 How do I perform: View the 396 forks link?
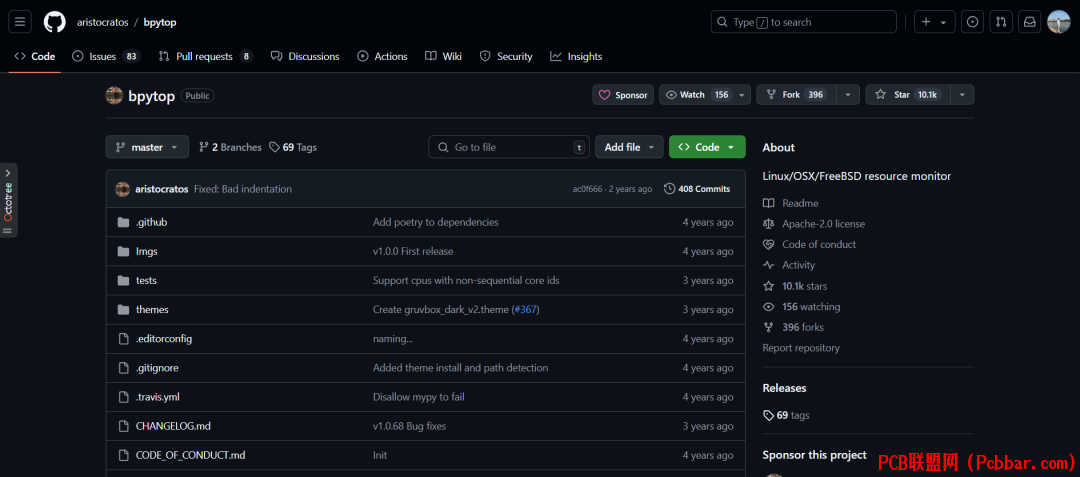coord(793,327)
